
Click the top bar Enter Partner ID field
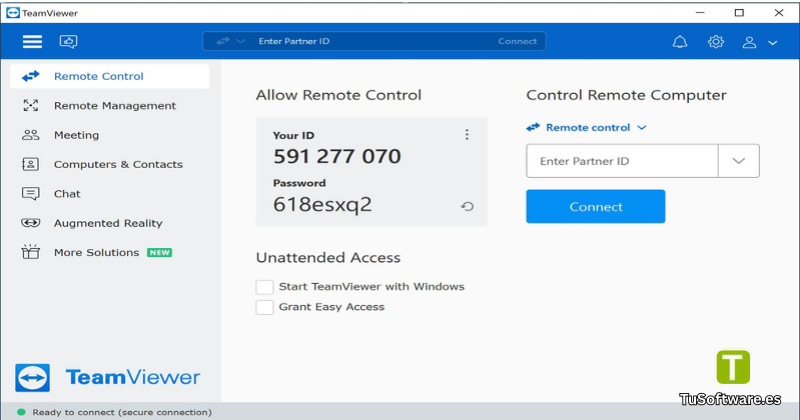(372, 41)
